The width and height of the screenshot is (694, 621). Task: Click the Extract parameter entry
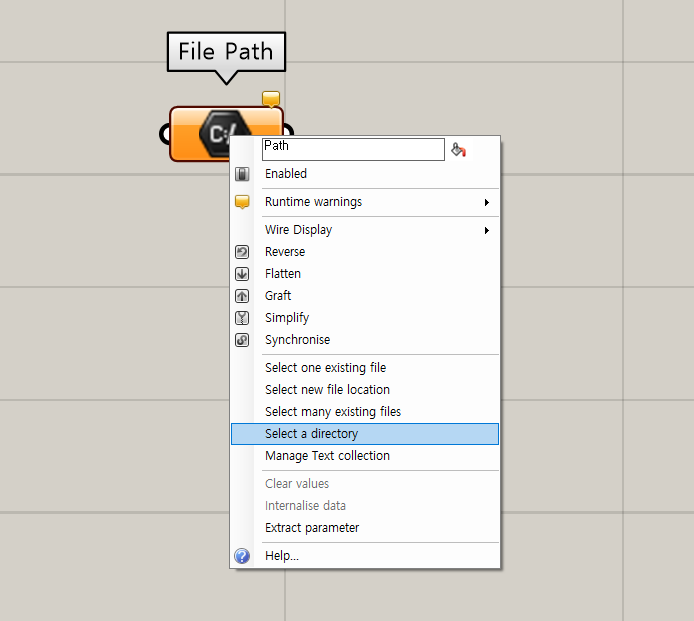[365, 528]
